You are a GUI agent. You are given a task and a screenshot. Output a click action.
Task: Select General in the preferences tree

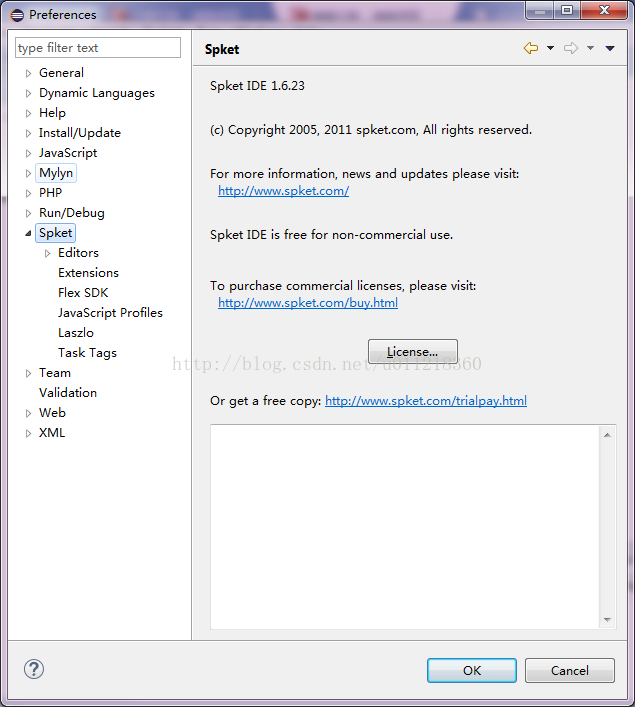pos(61,73)
